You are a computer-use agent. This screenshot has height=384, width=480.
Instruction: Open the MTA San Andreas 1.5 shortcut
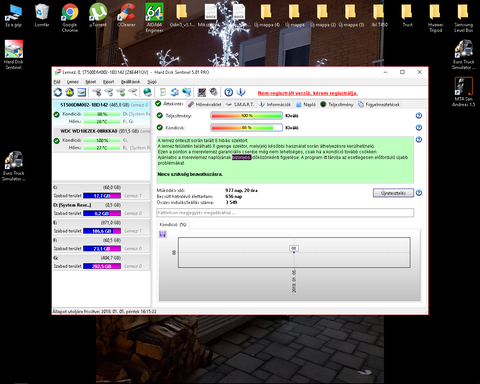(x=463, y=92)
